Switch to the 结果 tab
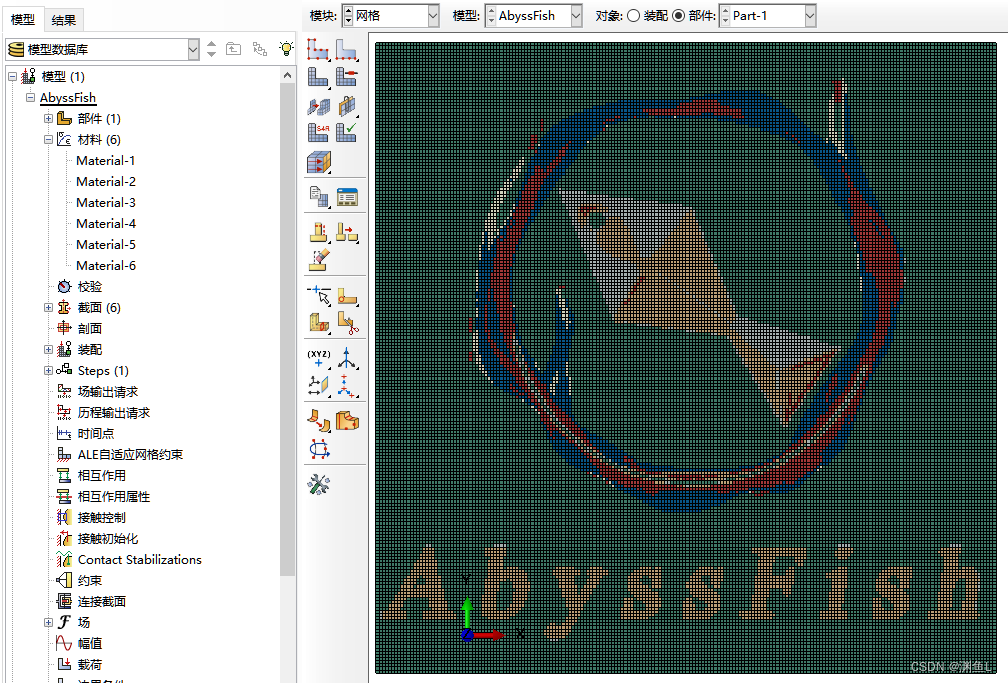The image size is (1008, 683). 63,20
